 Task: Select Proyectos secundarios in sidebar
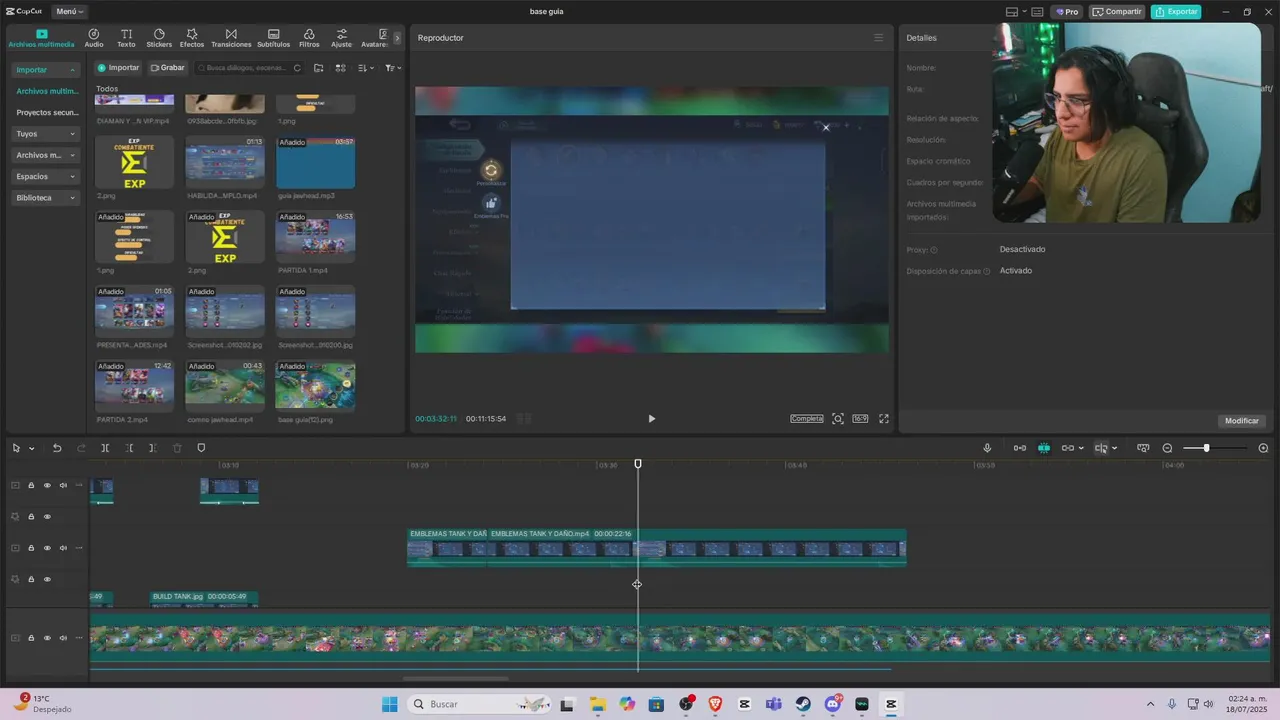coord(47,113)
